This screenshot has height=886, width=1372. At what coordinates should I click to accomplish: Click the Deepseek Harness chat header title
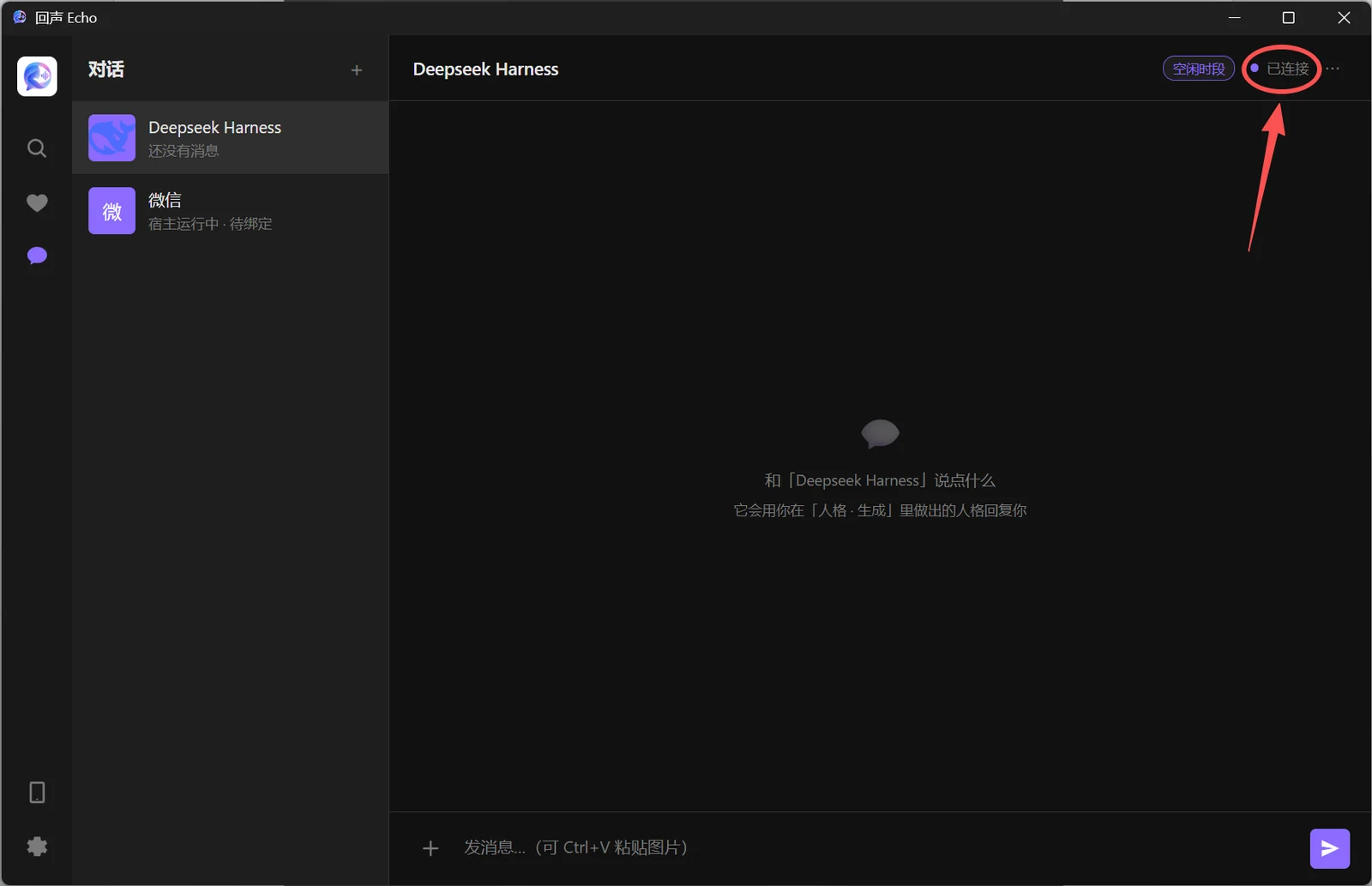tap(485, 69)
